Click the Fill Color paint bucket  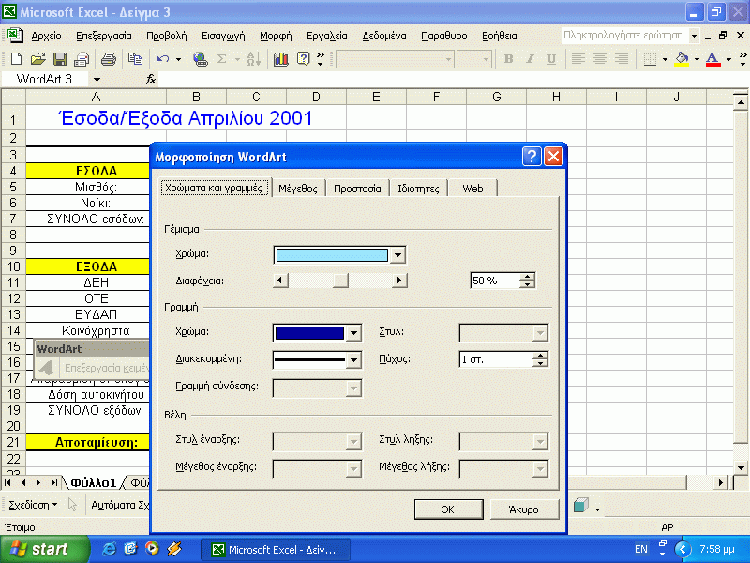point(682,59)
